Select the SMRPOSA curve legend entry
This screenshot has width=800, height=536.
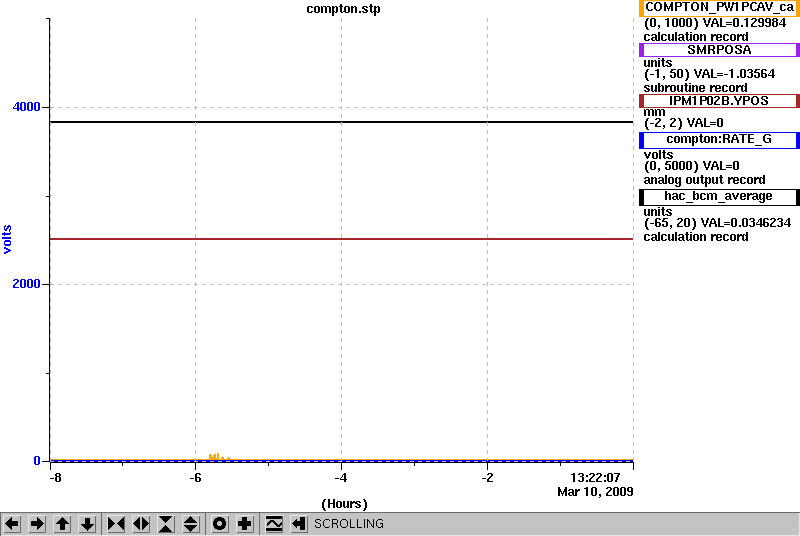click(719, 49)
